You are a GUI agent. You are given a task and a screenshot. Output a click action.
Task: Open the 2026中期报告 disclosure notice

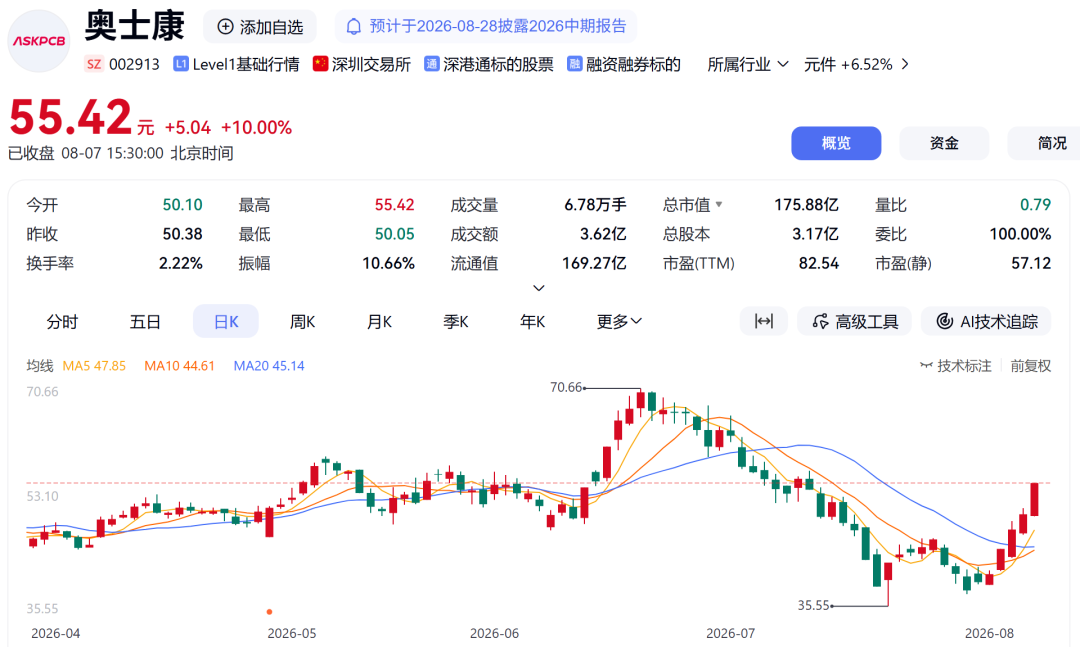tap(486, 27)
